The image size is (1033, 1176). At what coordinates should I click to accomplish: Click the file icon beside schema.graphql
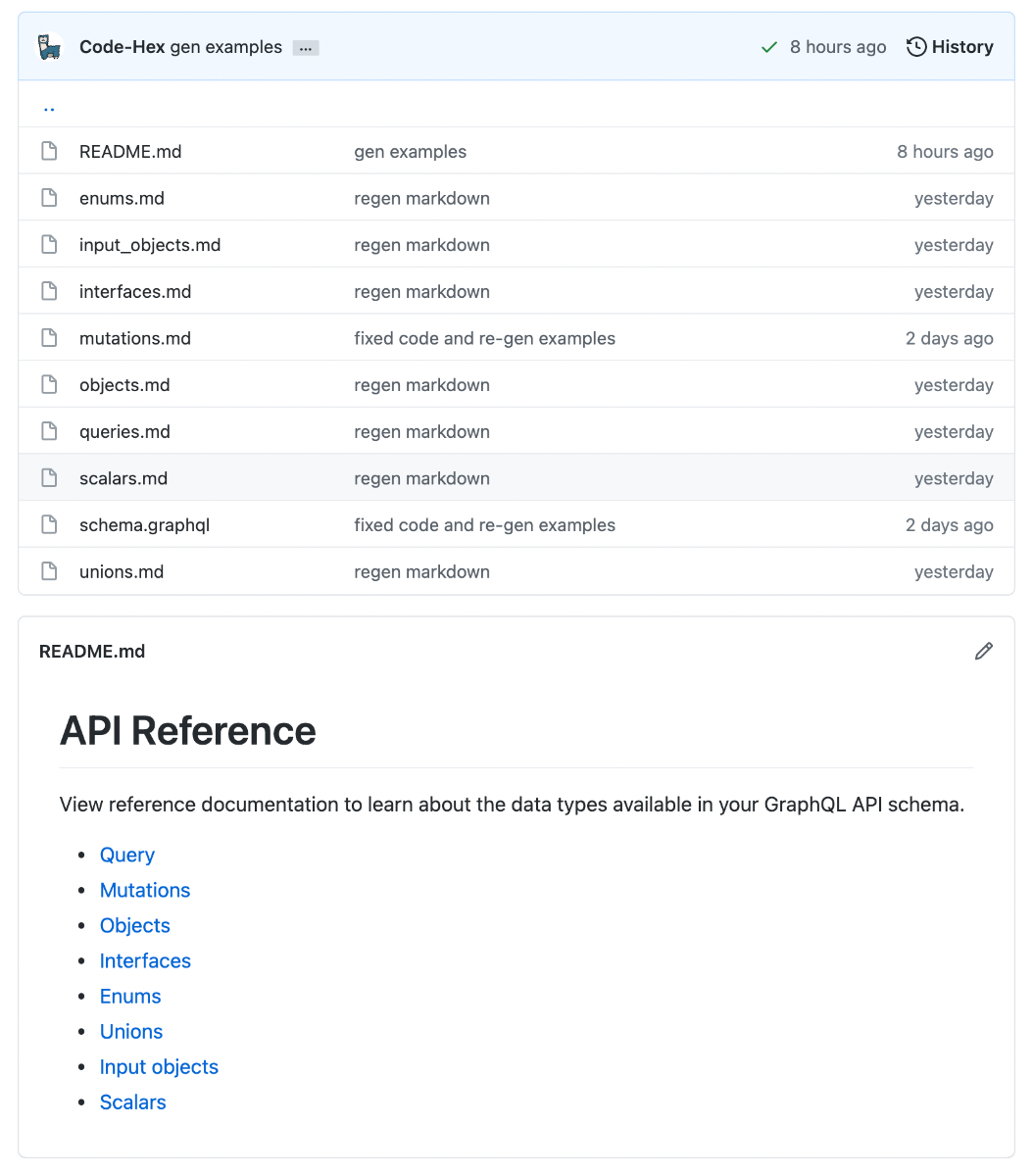pyautogui.click(x=49, y=525)
